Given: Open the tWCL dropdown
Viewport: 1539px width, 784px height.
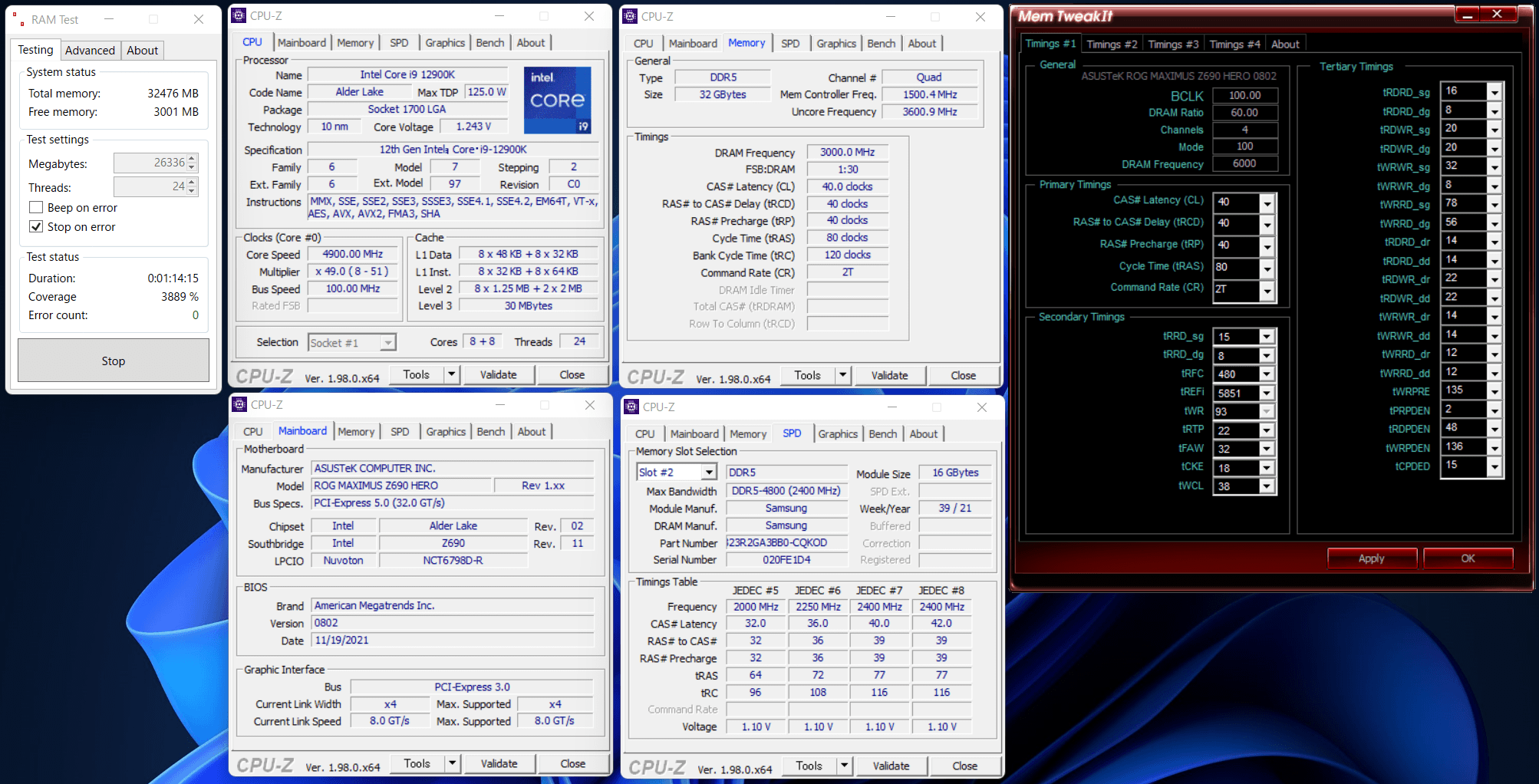Looking at the screenshot, I should pyautogui.click(x=1267, y=486).
